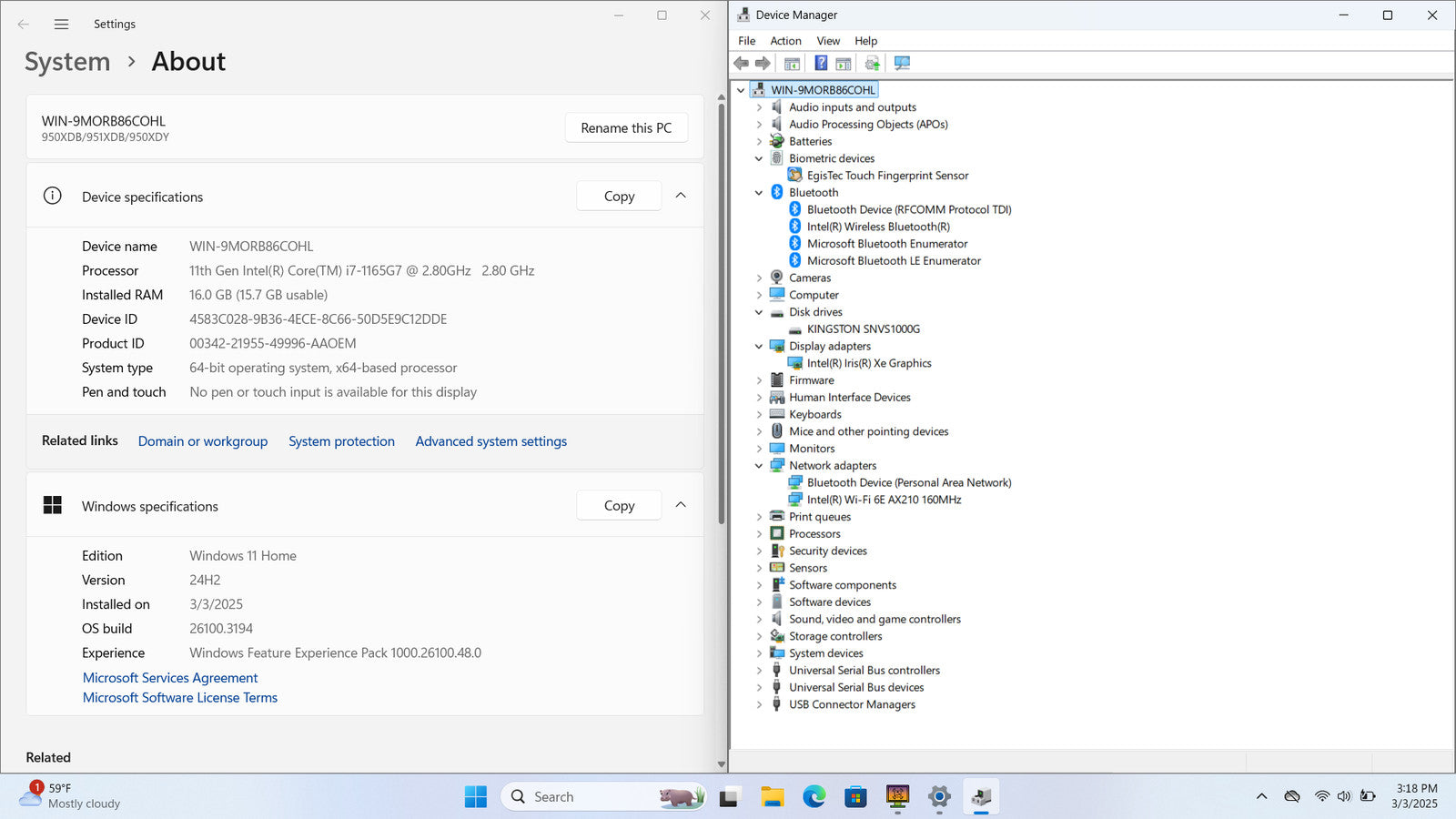This screenshot has width=1456, height=819.
Task: Open the Action menu in Device Manager
Action: [x=785, y=41]
